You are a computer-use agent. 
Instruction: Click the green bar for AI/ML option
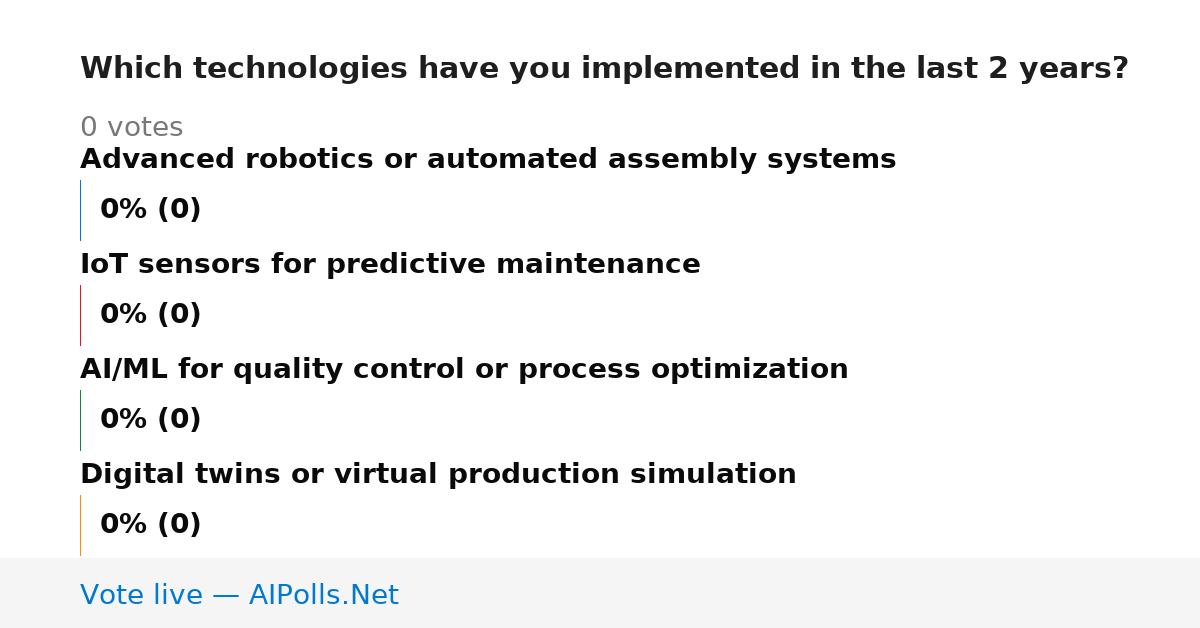click(80, 420)
